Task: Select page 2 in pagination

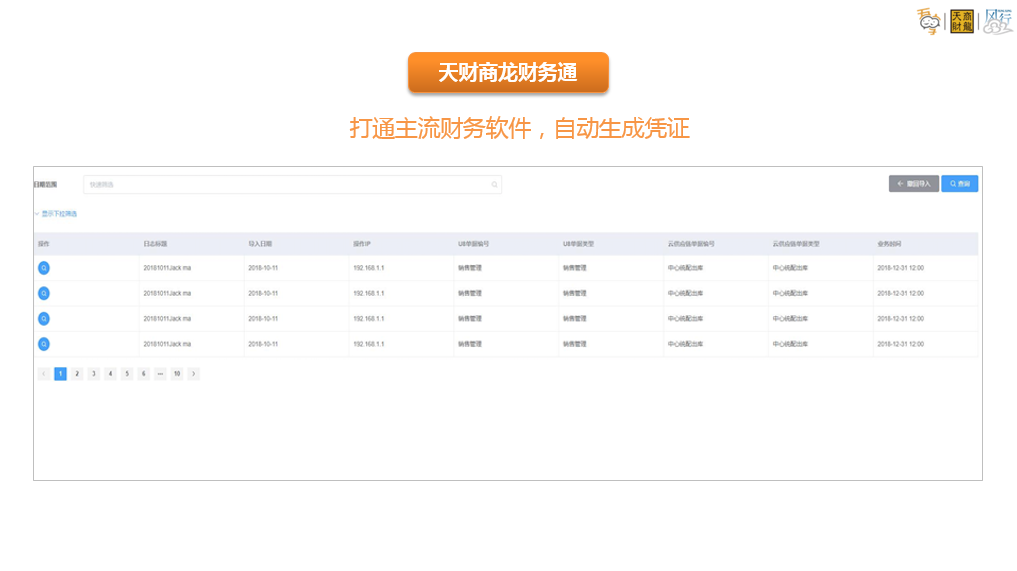Action: pos(77,374)
